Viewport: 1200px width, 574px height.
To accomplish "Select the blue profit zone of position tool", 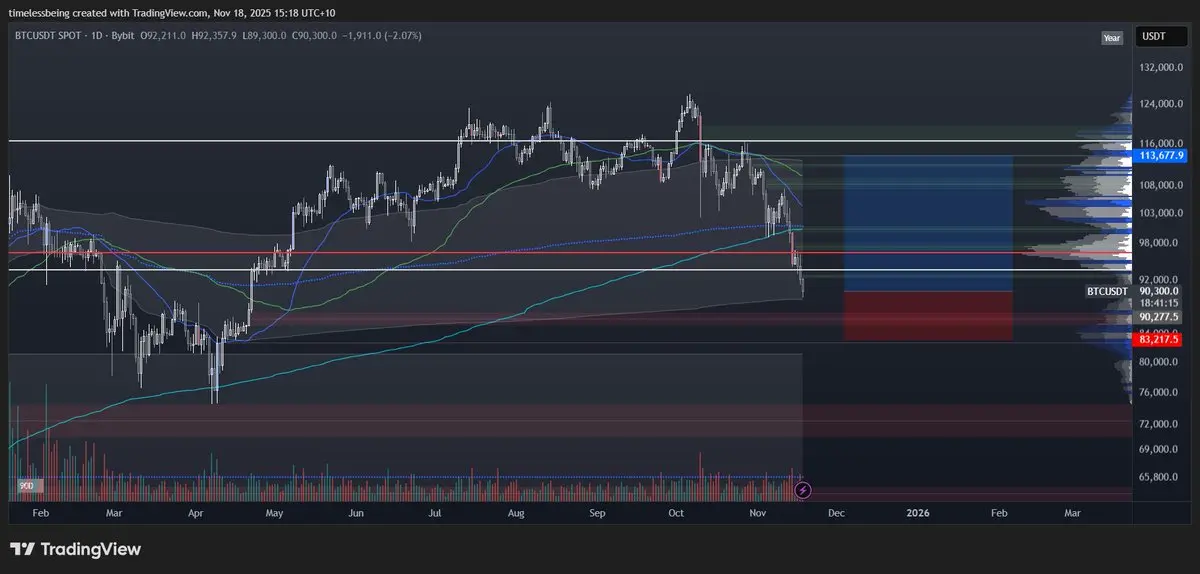I will pos(929,223).
